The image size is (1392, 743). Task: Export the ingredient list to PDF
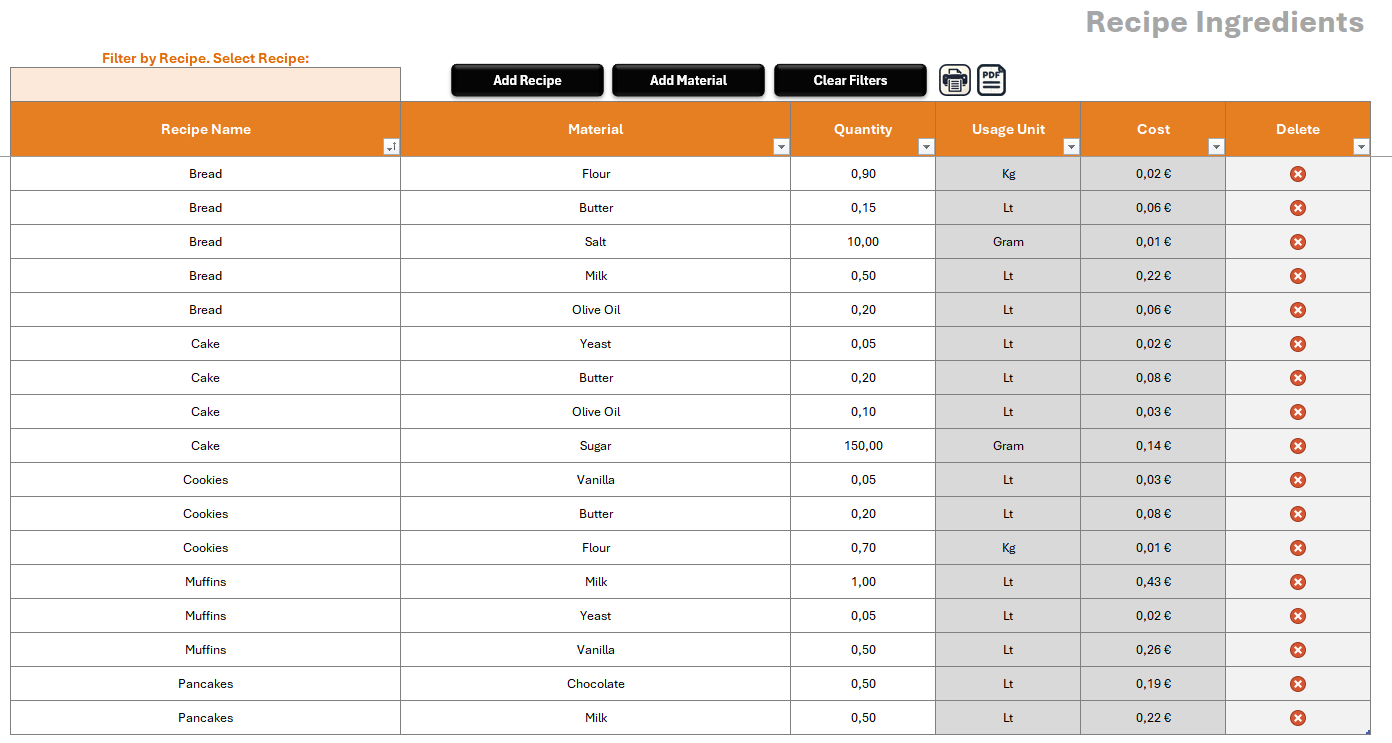click(x=990, y=80)
